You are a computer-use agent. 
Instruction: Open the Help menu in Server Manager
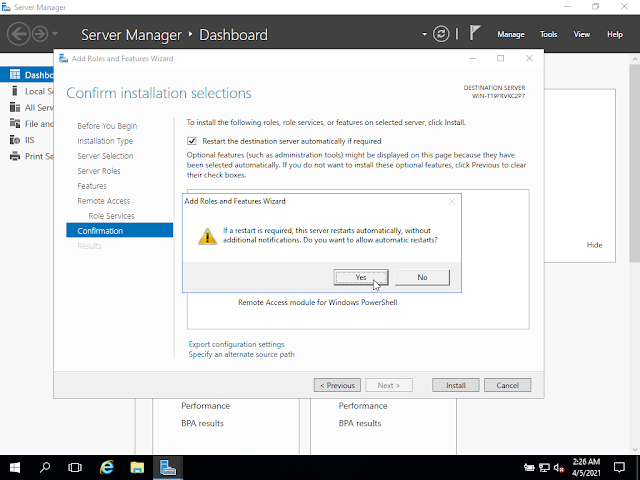pos(614,35)
